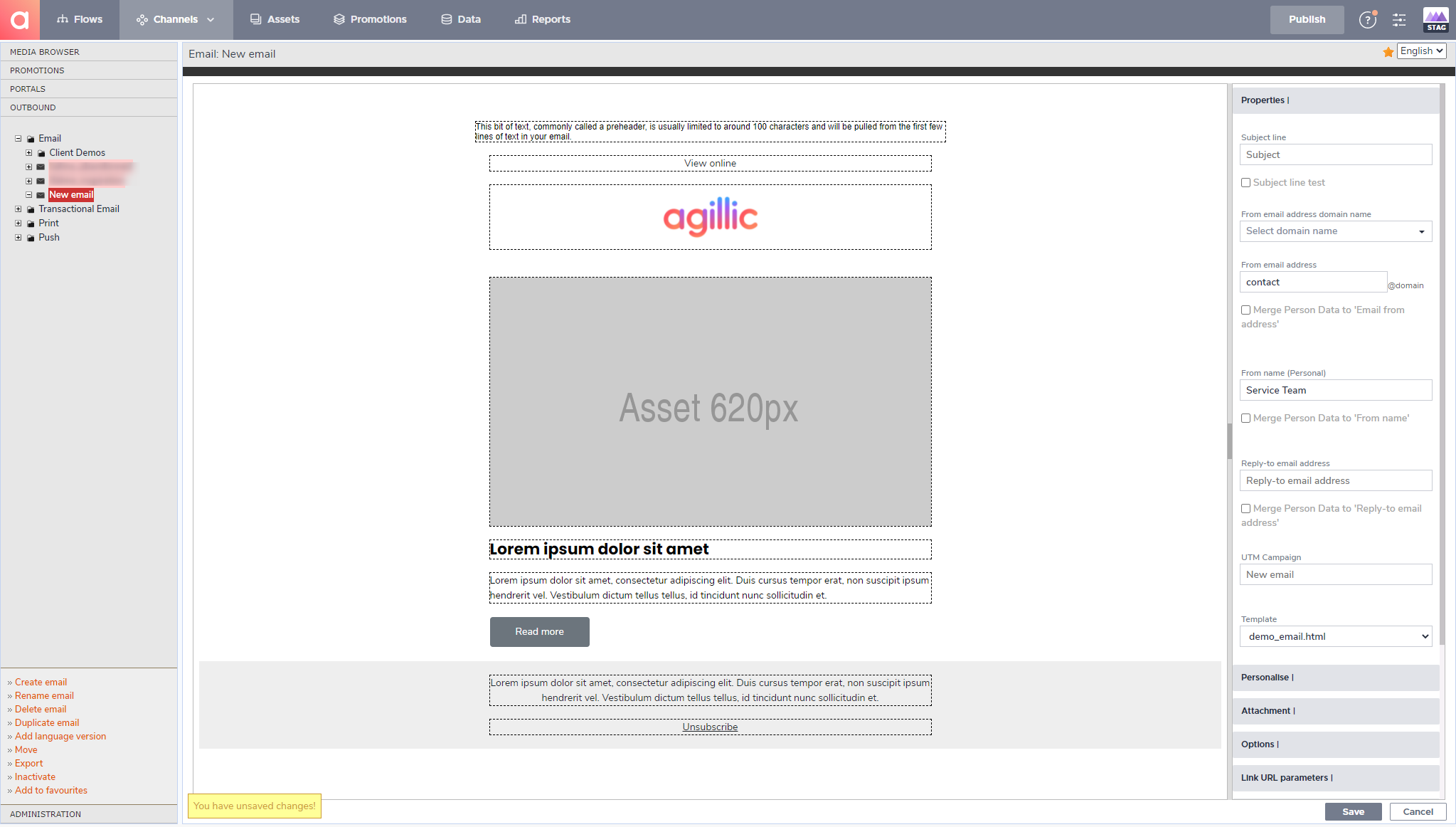Click the Agillic logo in the top-left corner

[19, 19]
